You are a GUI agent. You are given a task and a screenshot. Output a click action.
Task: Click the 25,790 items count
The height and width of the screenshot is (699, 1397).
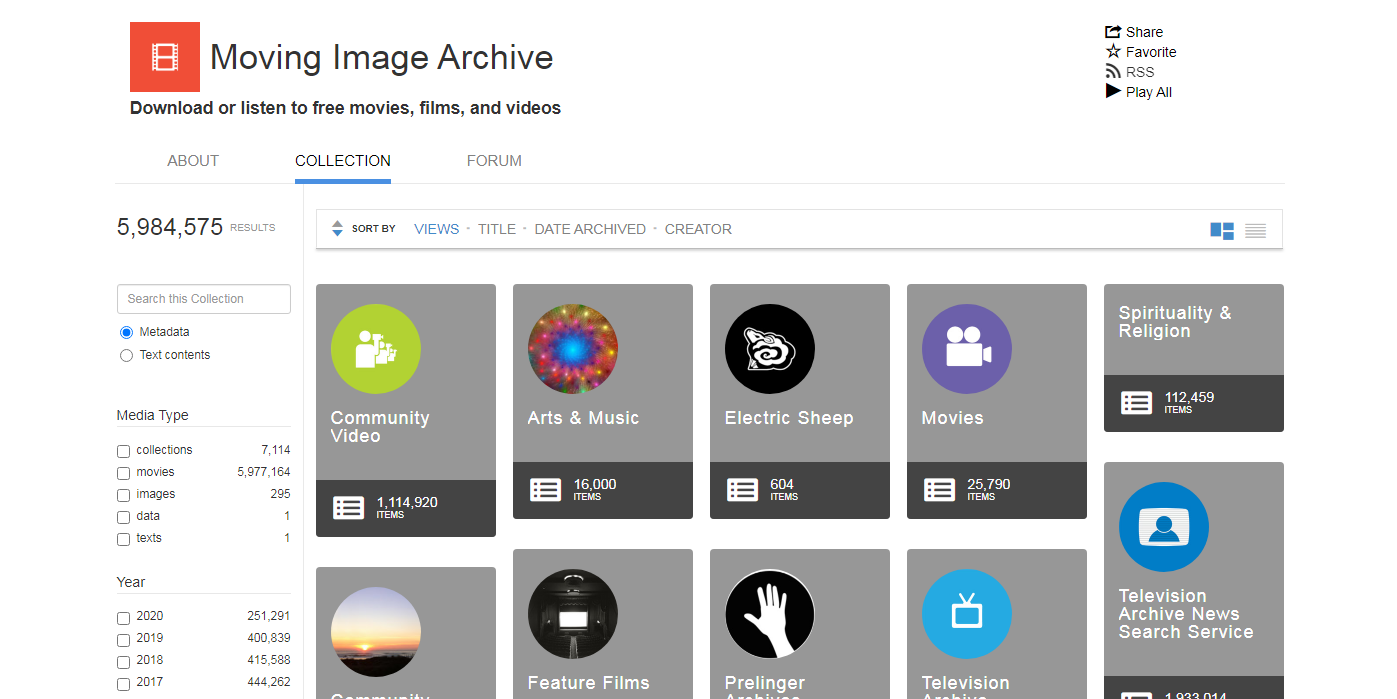[989, 484]
